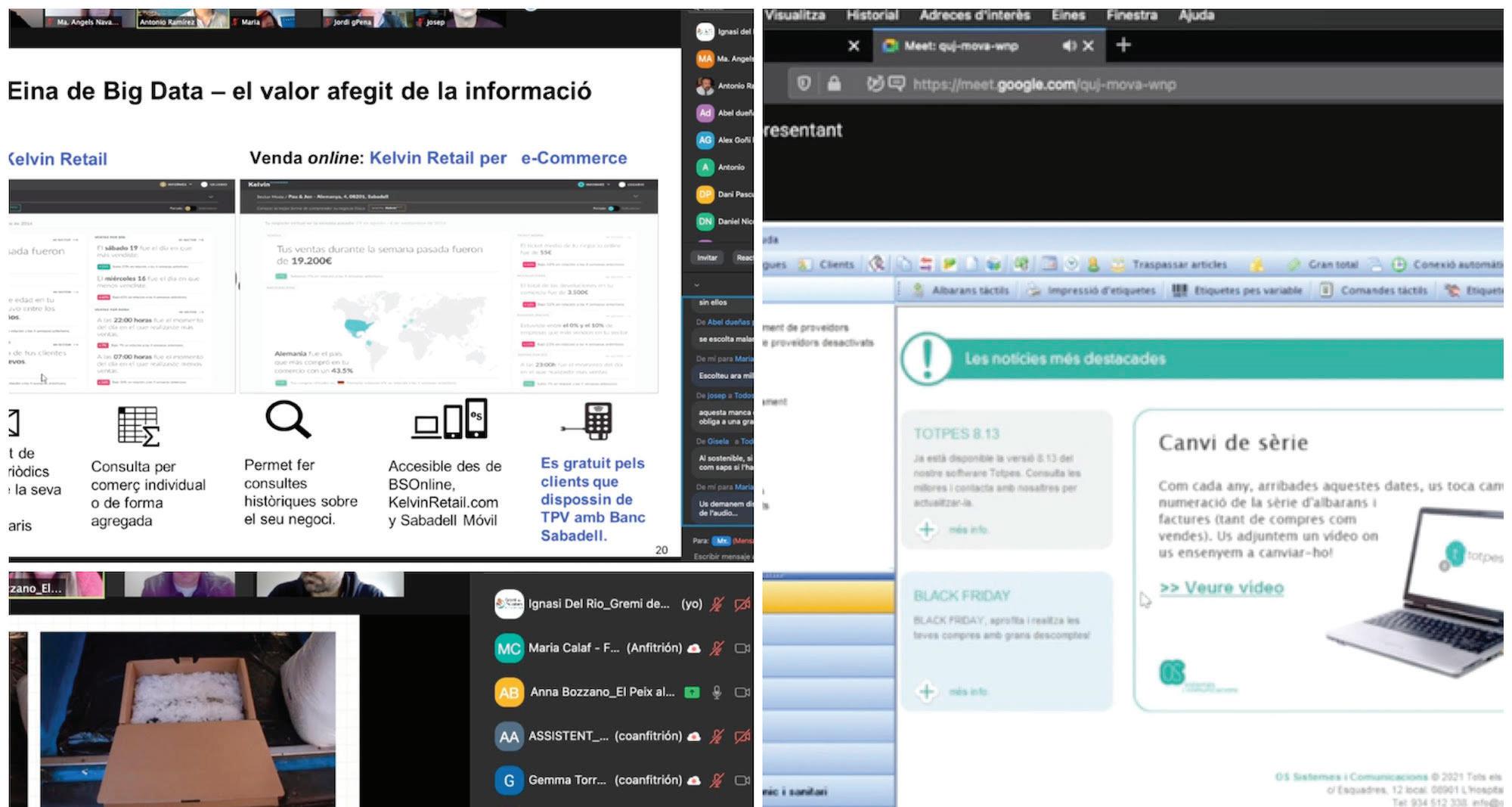Open Impressió d'etiquetes
Image resolution: width=1512 pixels, height=807 pixels.
1091,290
